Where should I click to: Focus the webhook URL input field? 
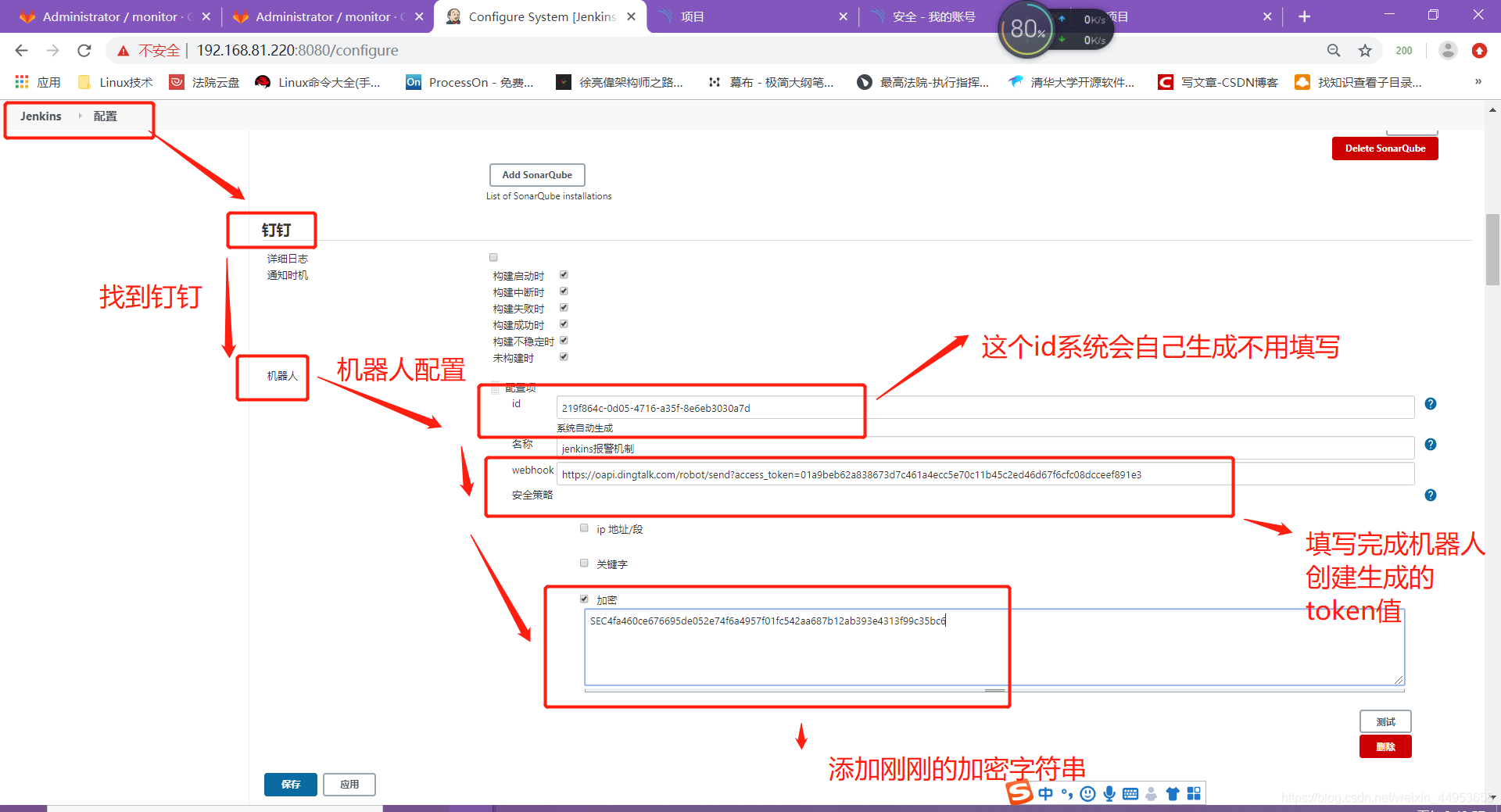(x=985, y=474)
